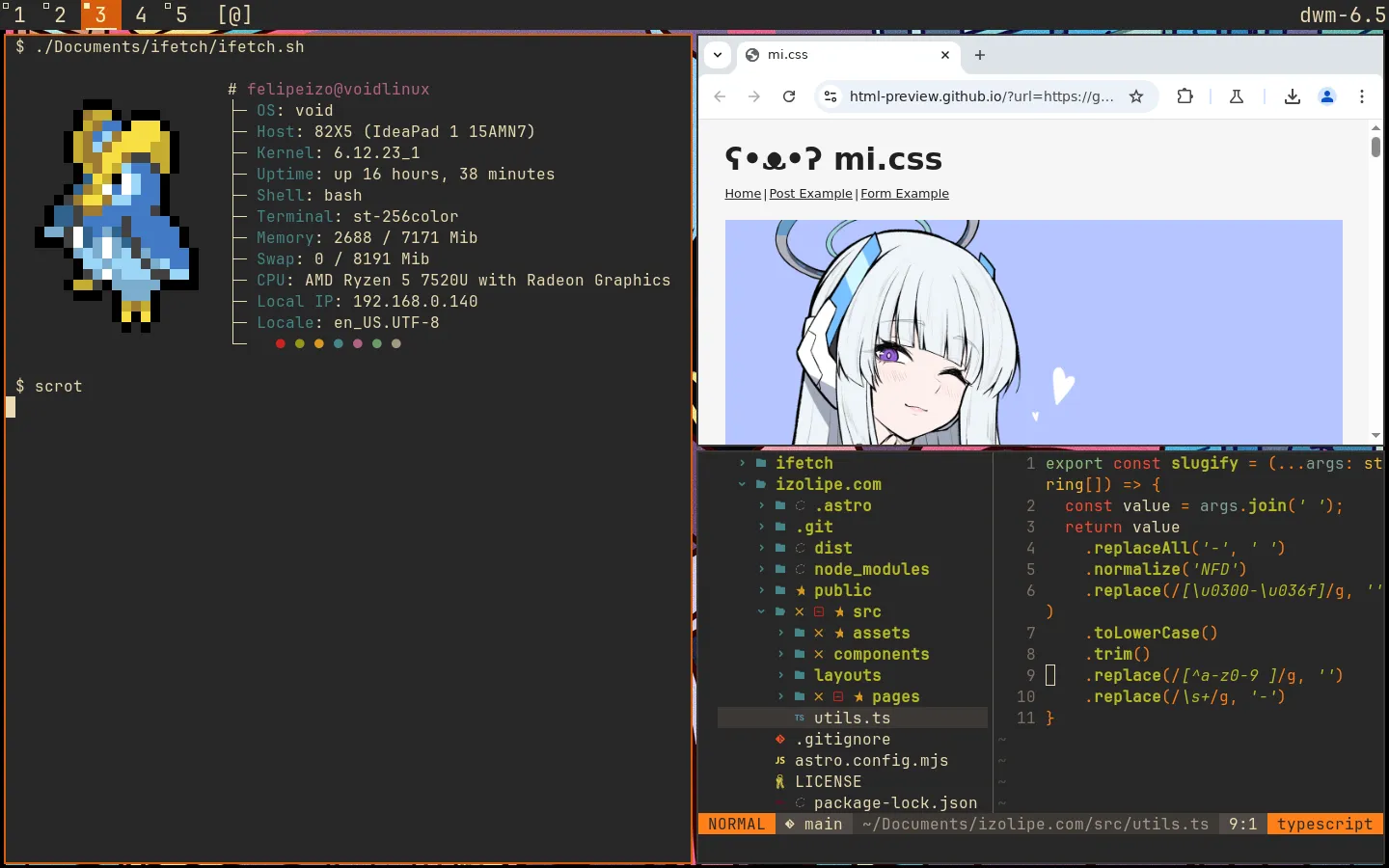Expand the .astro folder chevron
Image resolution: width=1389 pixels, height=868 pixels.
click(761, 506)
